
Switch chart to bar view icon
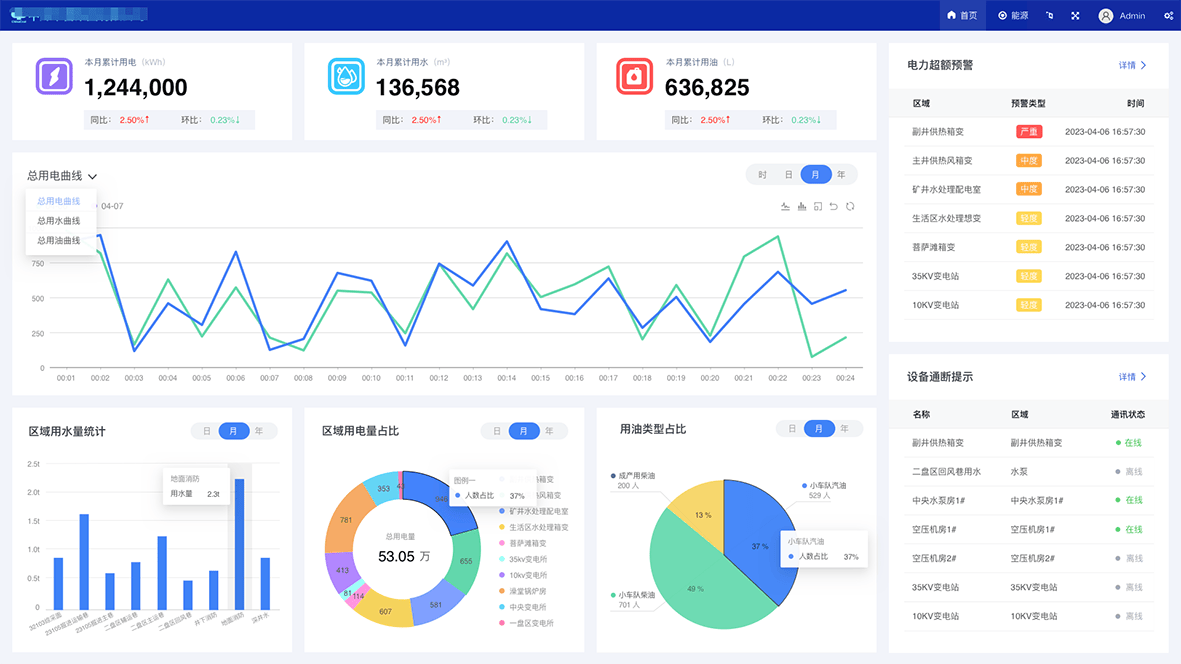802,206
